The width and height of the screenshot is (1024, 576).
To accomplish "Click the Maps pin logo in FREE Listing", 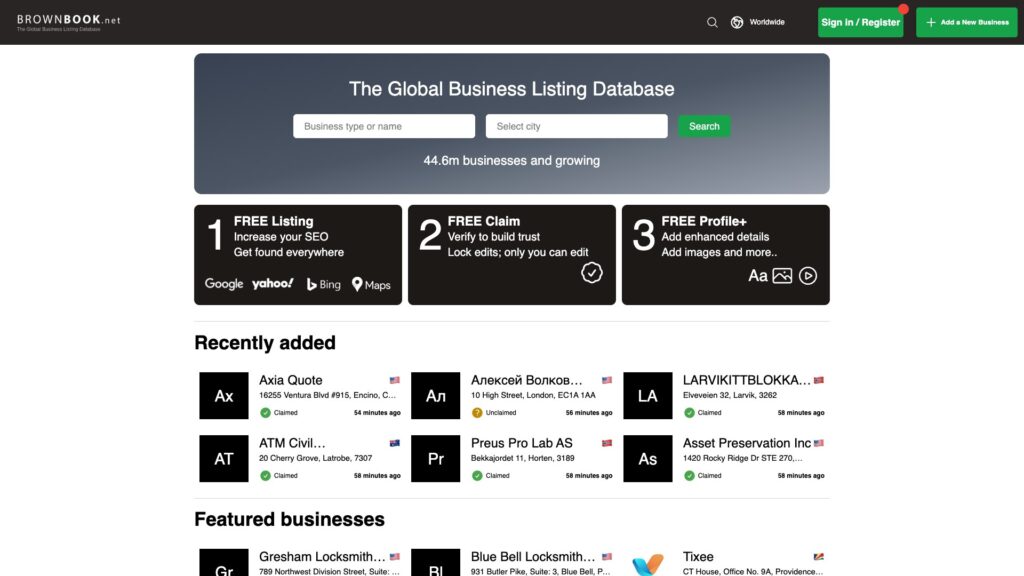I will (371, 284).
